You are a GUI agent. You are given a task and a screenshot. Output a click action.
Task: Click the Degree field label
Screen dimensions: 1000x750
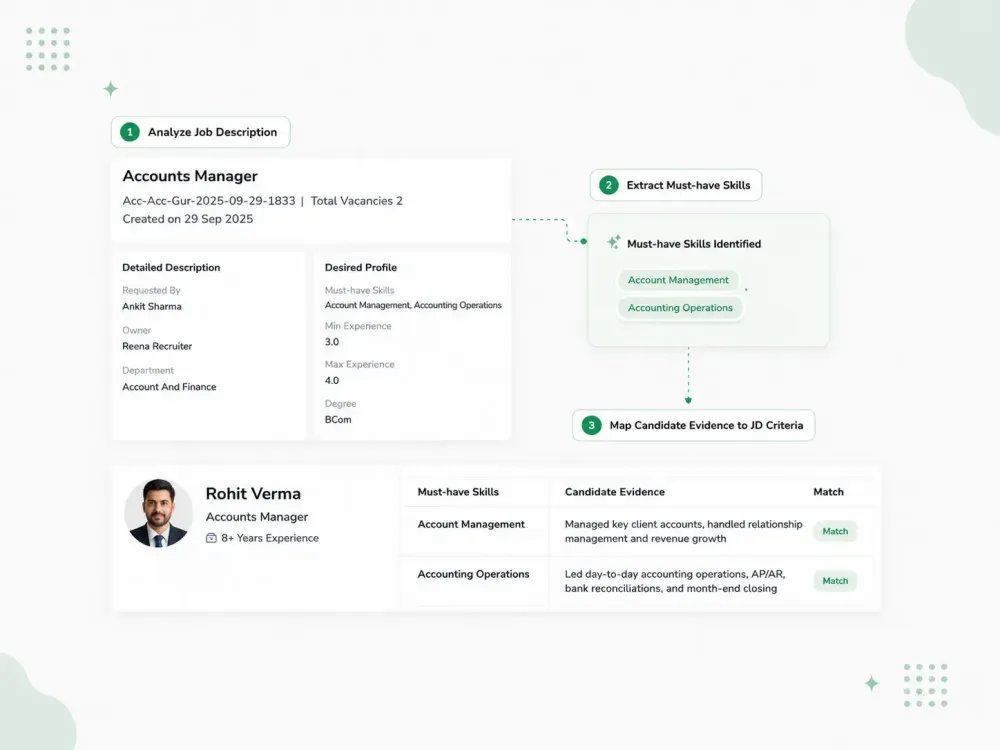pos(341,404)
